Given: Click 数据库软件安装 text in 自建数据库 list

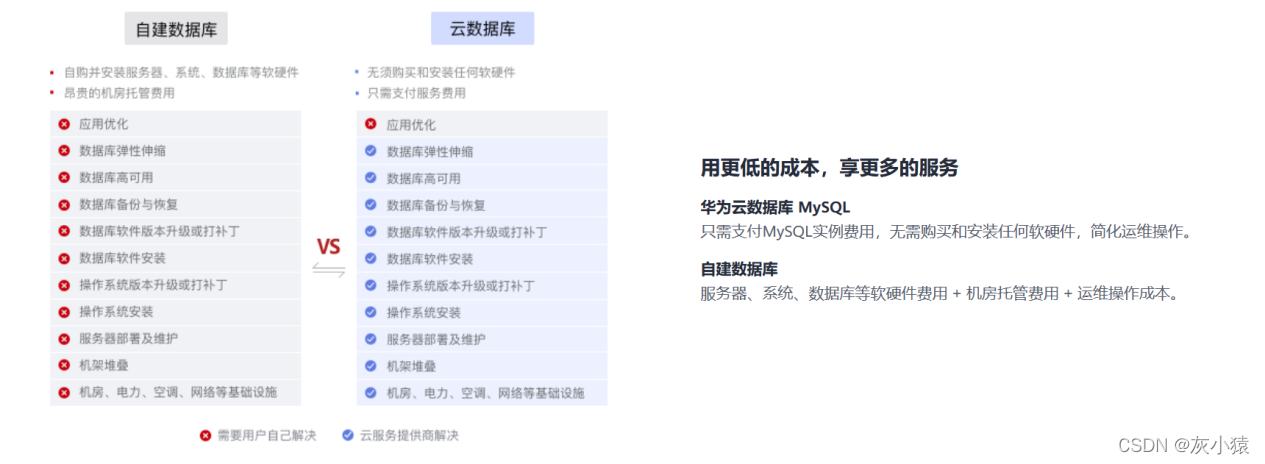Looking at the screenshot, I should coord(123,258).
